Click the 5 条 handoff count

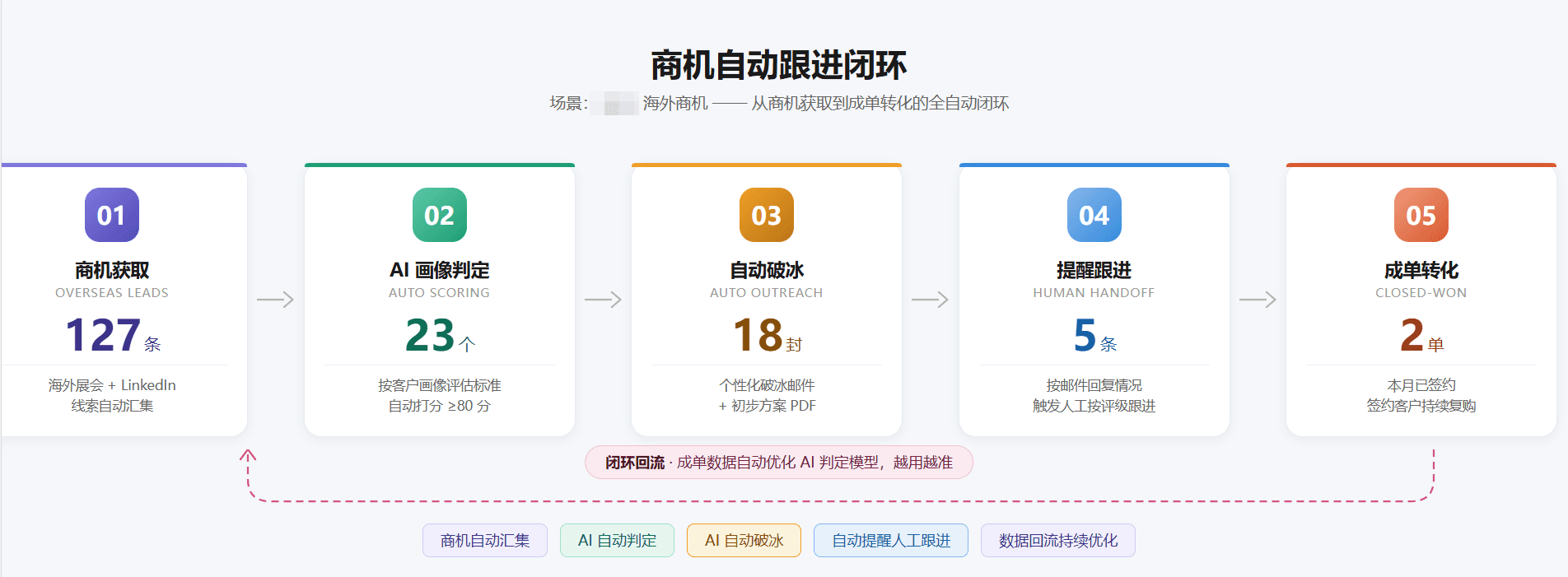click(x=1095, y=335)
